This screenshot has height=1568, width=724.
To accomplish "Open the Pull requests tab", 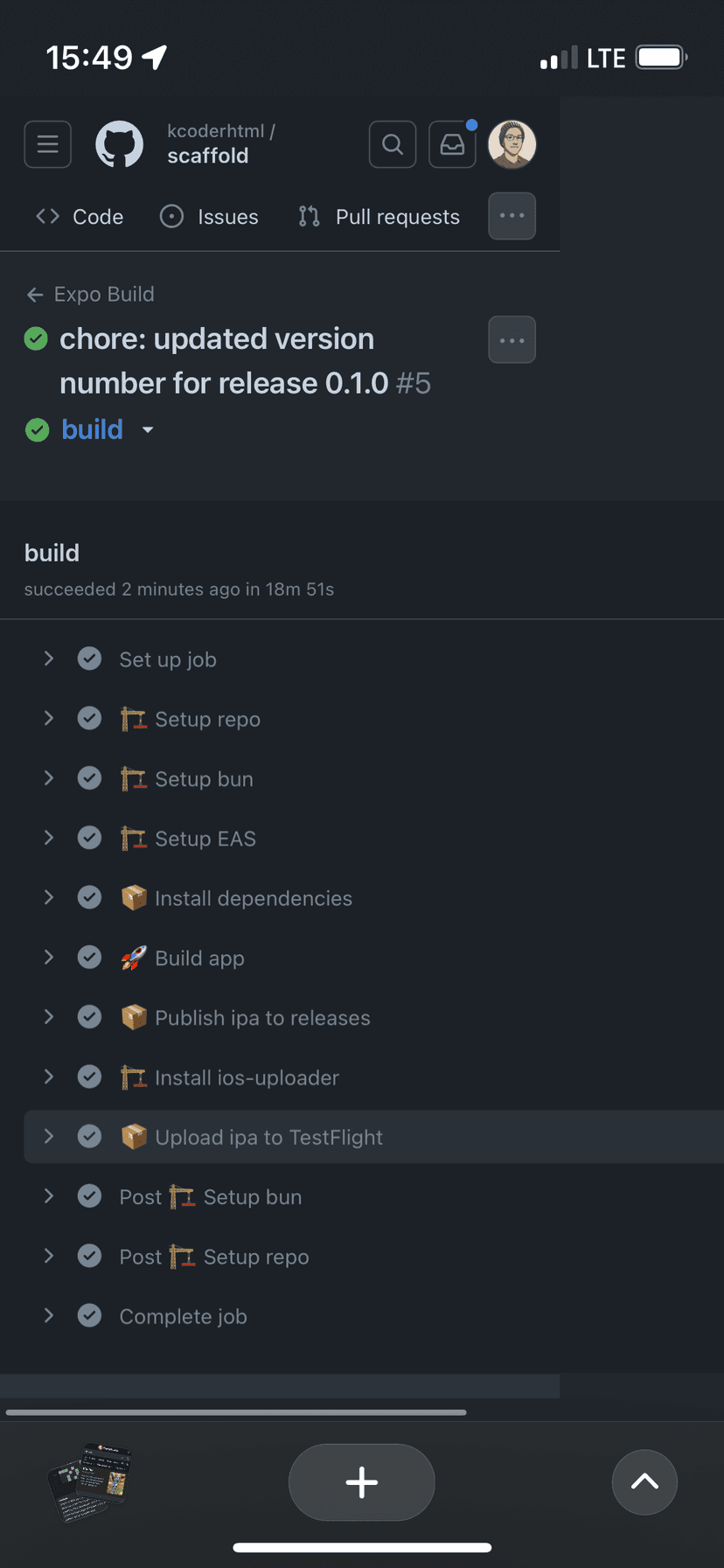I will tap(379, 217).
